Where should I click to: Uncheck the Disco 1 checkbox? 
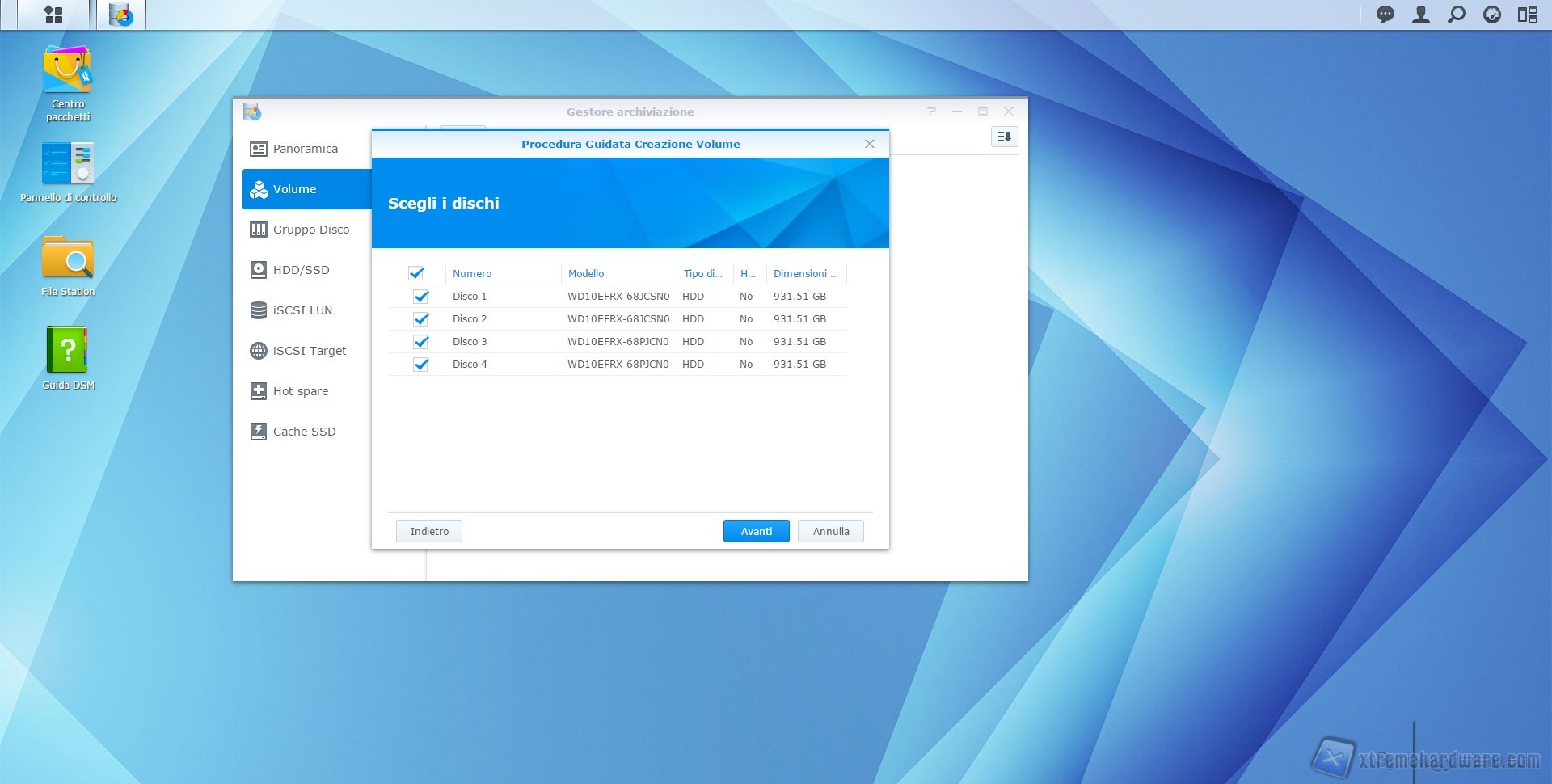pos(421,297)
